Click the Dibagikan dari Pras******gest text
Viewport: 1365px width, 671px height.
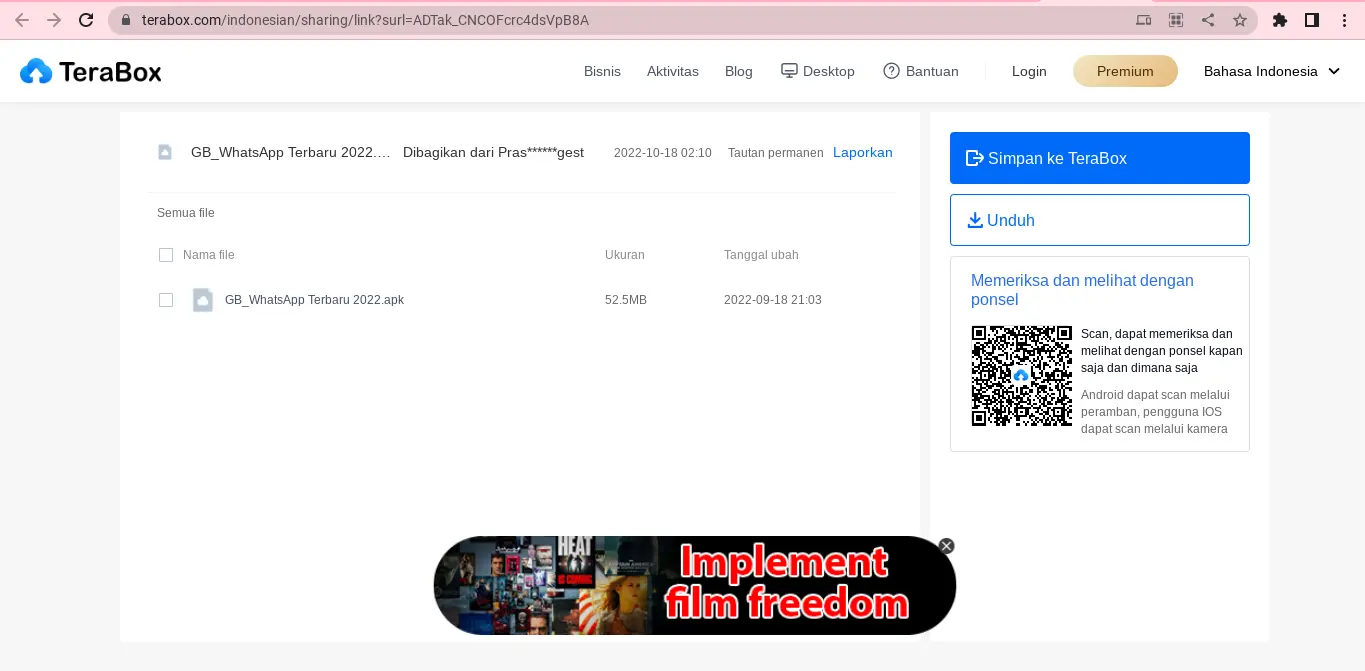[x=493, y=152]
